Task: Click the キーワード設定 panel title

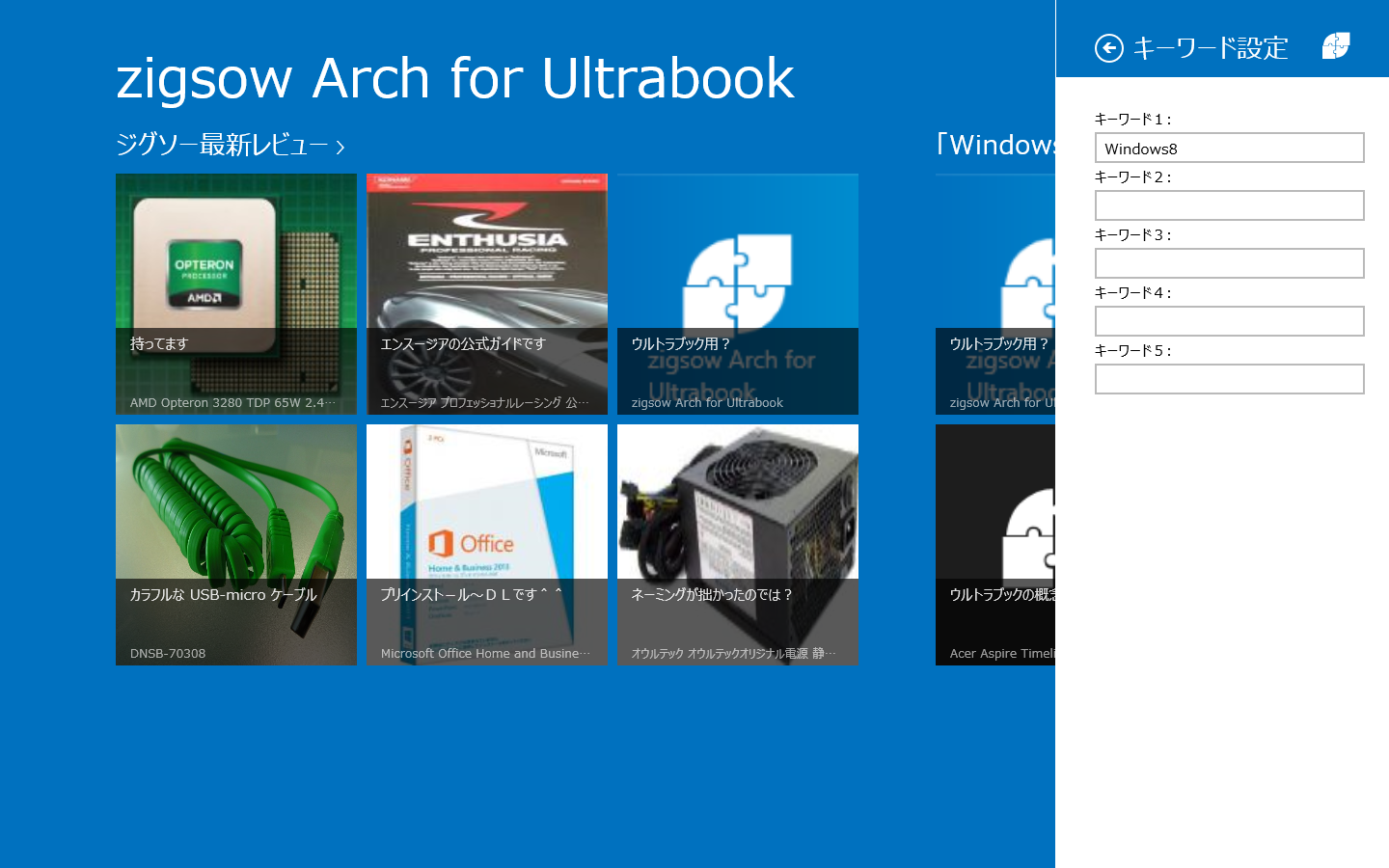Action: tap(1211, 48)
